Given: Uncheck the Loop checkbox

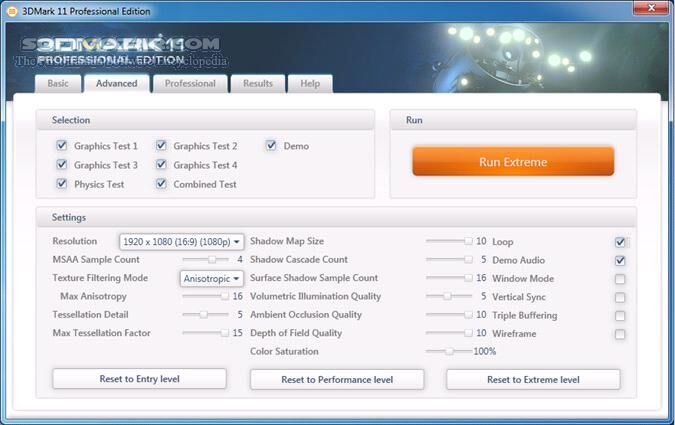Looking at the screenshot, I should [620, 242].
